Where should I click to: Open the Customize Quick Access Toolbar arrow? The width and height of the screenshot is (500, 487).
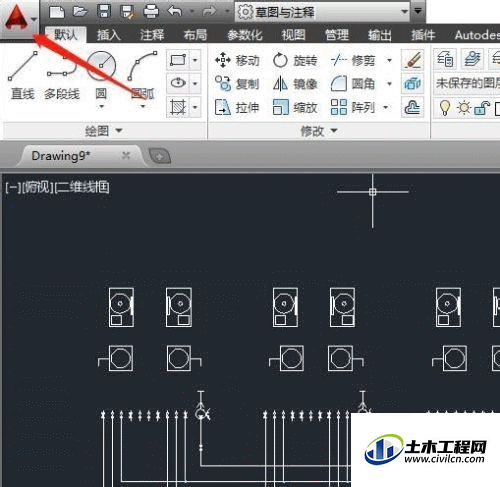[x=418, y=11]
